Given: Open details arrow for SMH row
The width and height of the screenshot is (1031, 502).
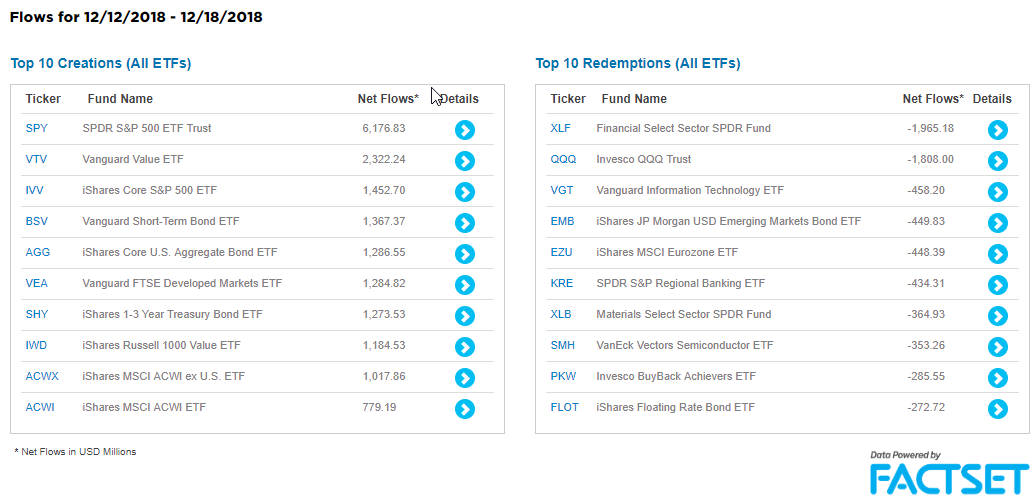Looking at the screenshot, I should (x=997, y=347).
